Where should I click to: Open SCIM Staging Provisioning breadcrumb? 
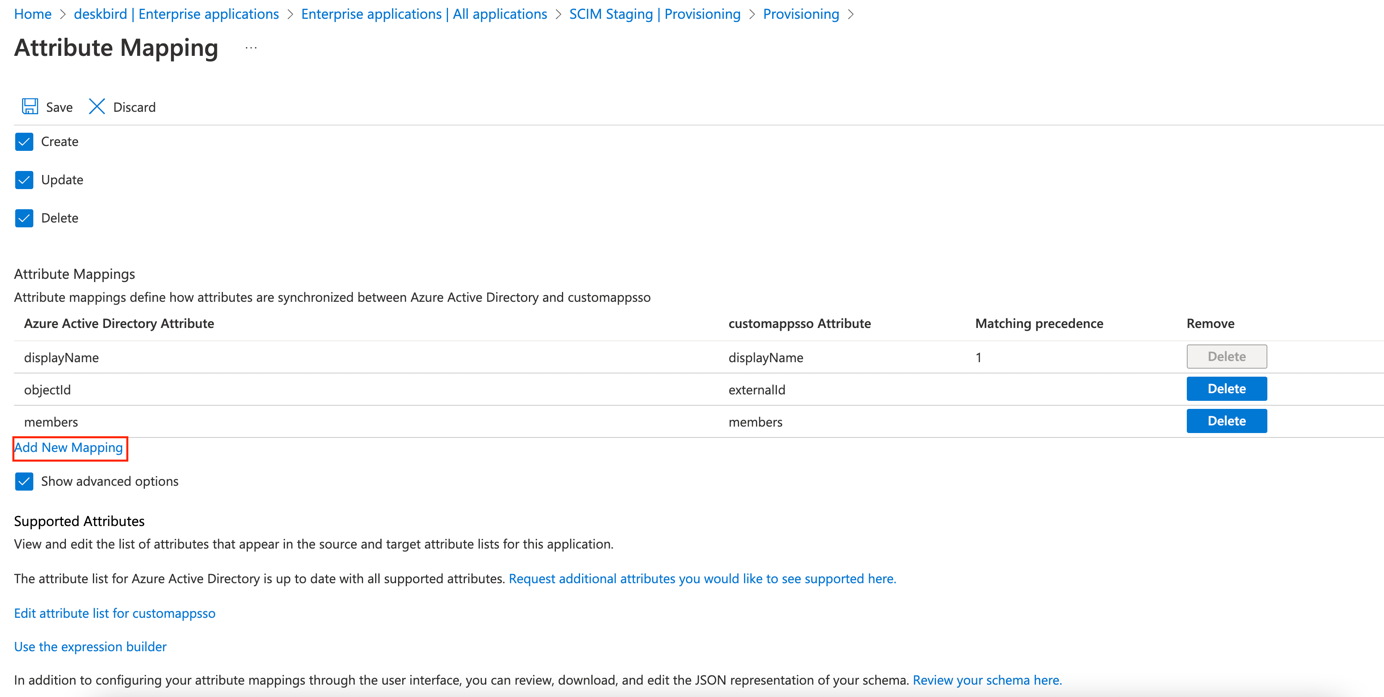(x=655, y=14)
